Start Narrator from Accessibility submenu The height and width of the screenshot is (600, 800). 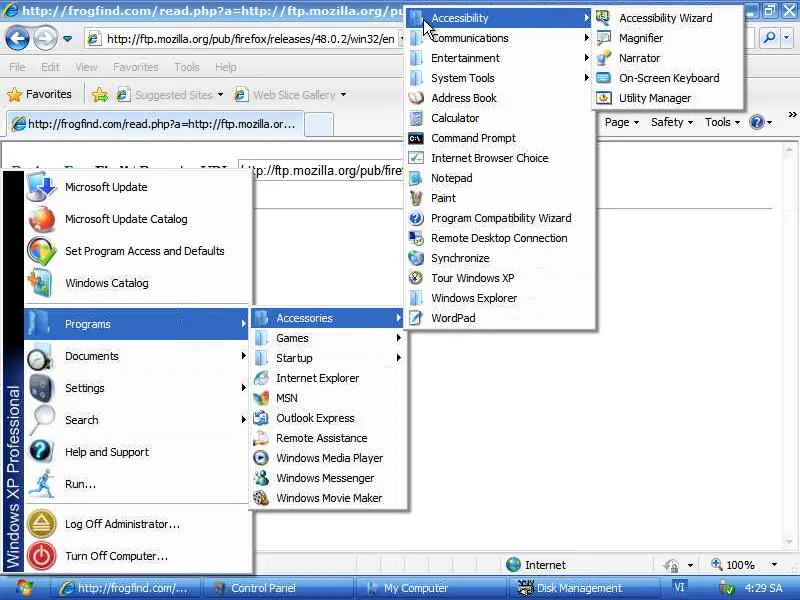(x=667, y=58)
